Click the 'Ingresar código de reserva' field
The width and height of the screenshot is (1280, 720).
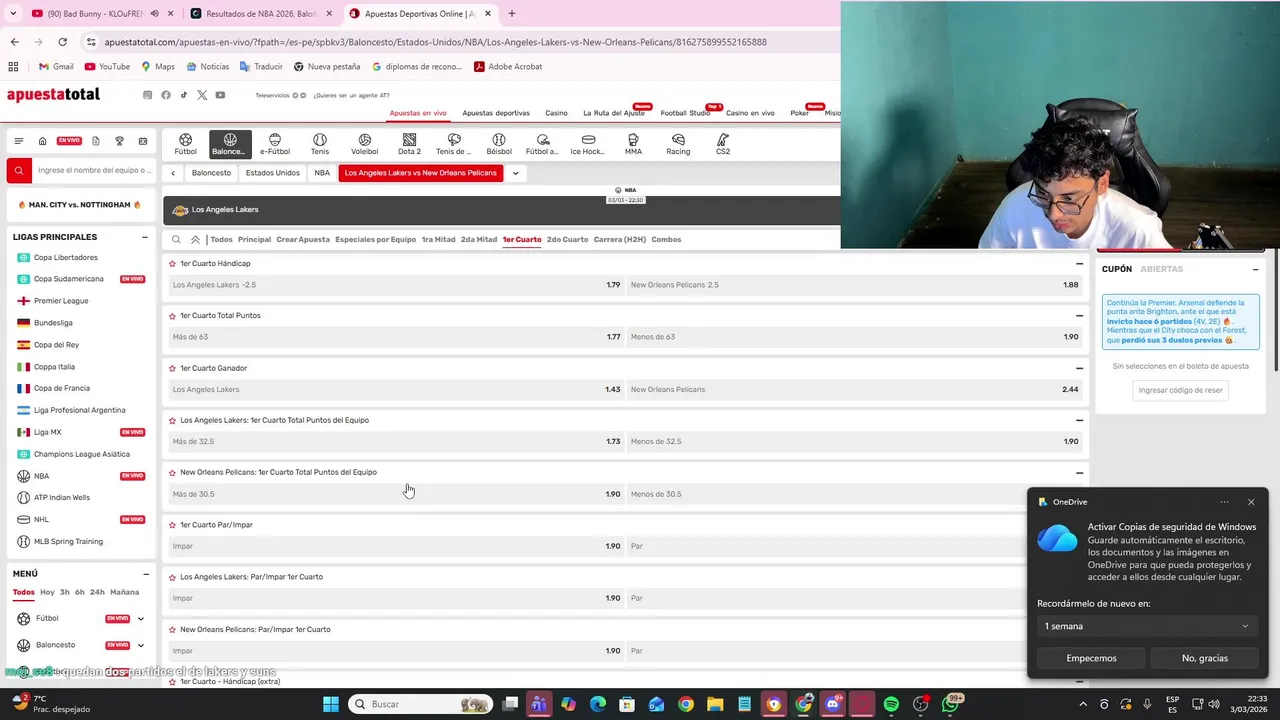pyautogui.click(x=1180, y=390)
